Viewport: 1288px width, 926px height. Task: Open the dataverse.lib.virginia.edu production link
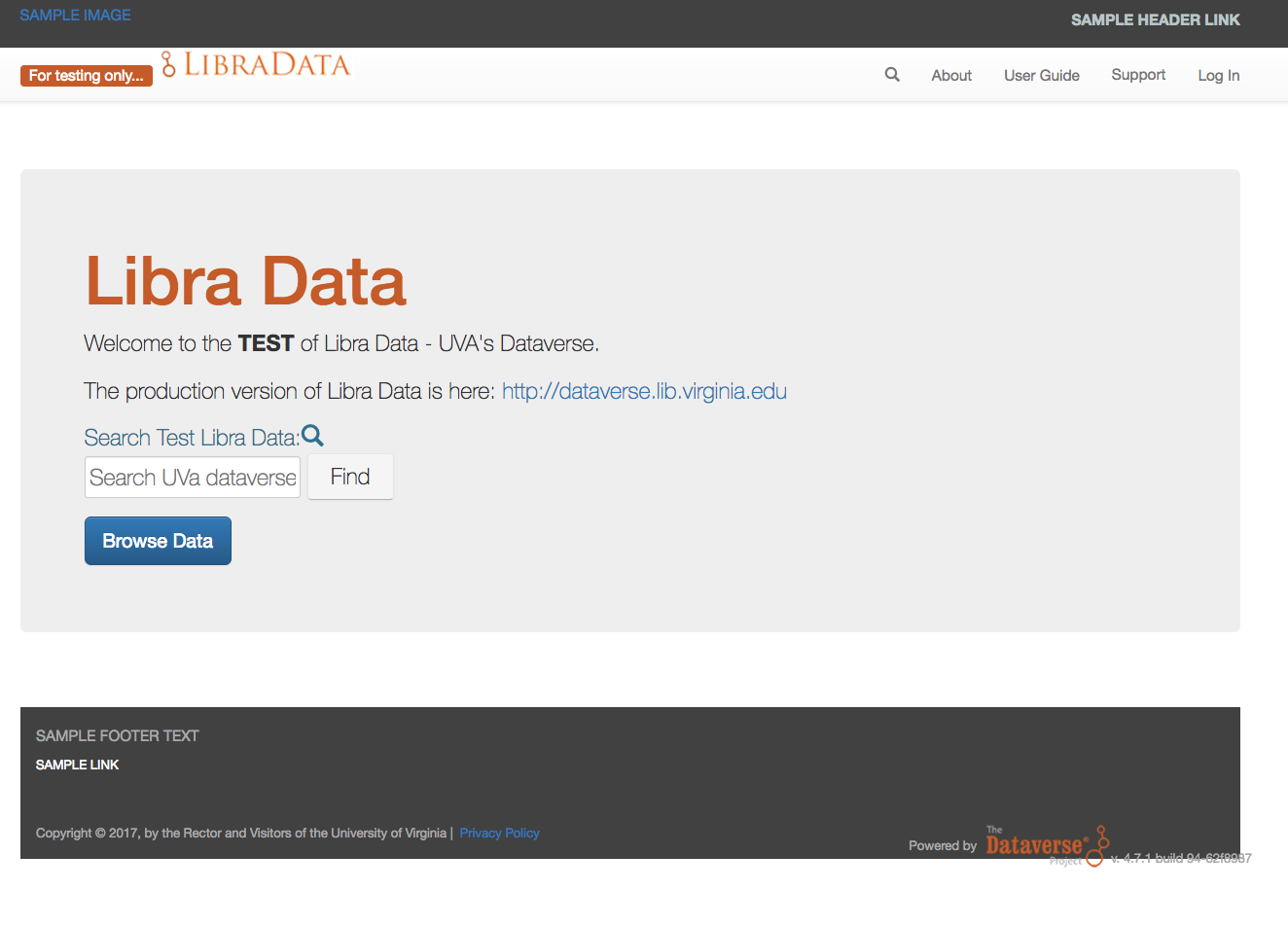point(644,391)
